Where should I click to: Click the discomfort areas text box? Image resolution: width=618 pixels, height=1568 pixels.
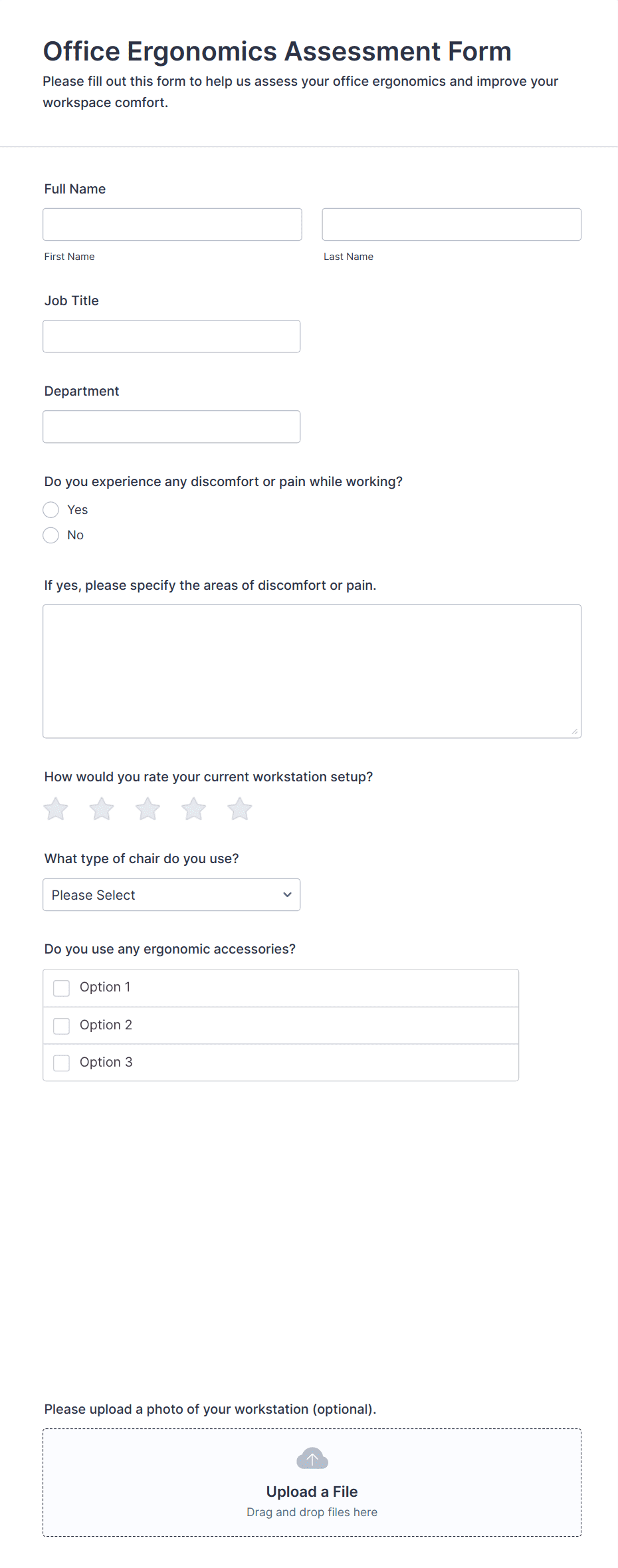pyautogui.click(x=312, y=670)
